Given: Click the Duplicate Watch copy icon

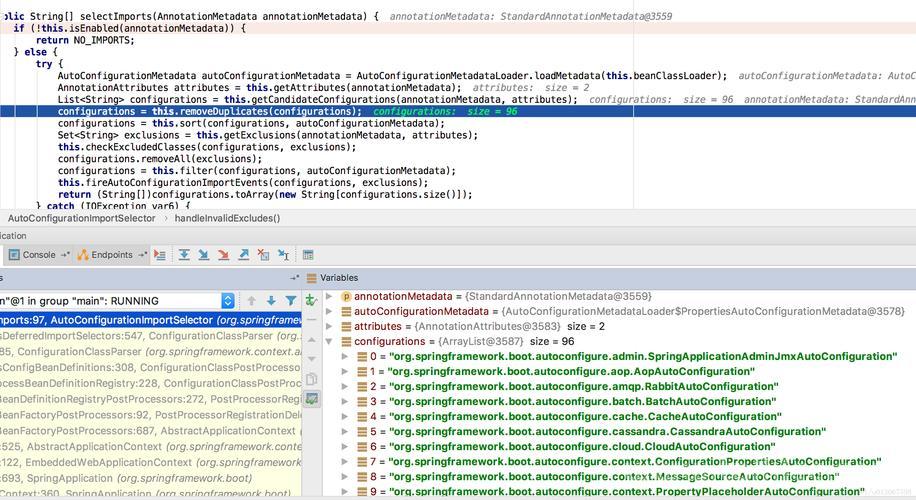Looking at the screenshot, I should 311,379.
